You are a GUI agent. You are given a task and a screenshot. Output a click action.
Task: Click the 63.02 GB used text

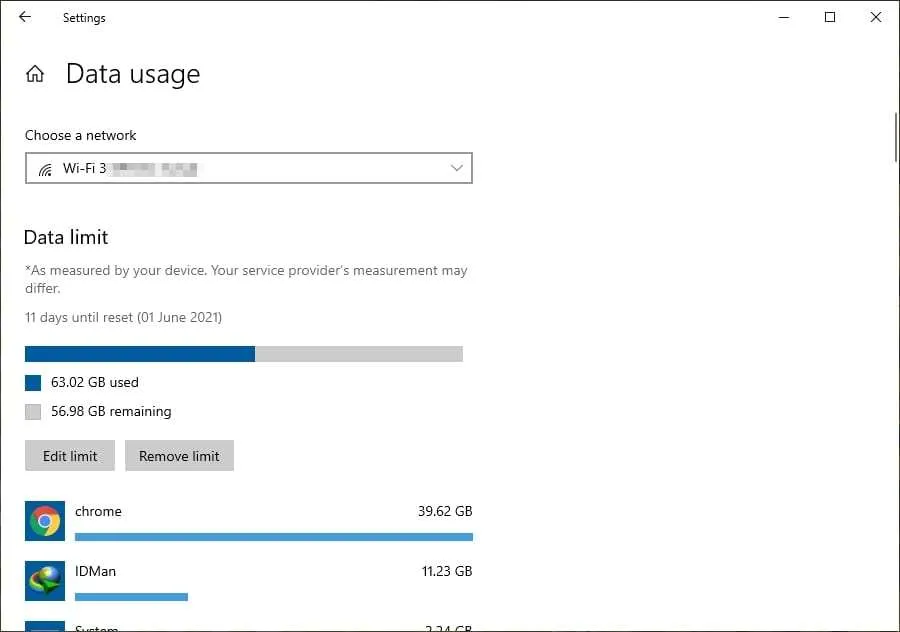click(x=95, y=382)
